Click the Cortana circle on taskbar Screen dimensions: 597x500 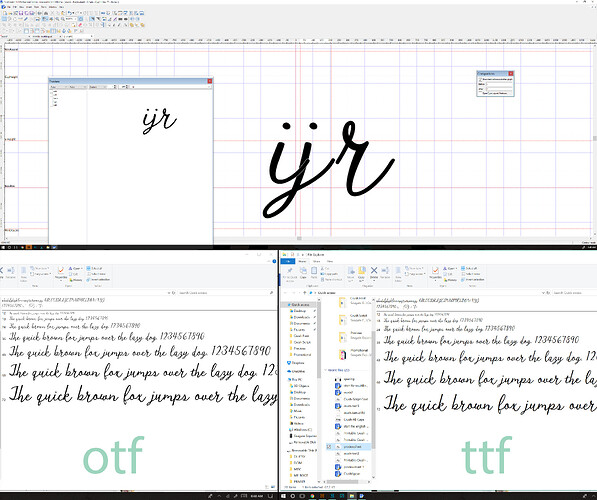click(x=293, y=496)
